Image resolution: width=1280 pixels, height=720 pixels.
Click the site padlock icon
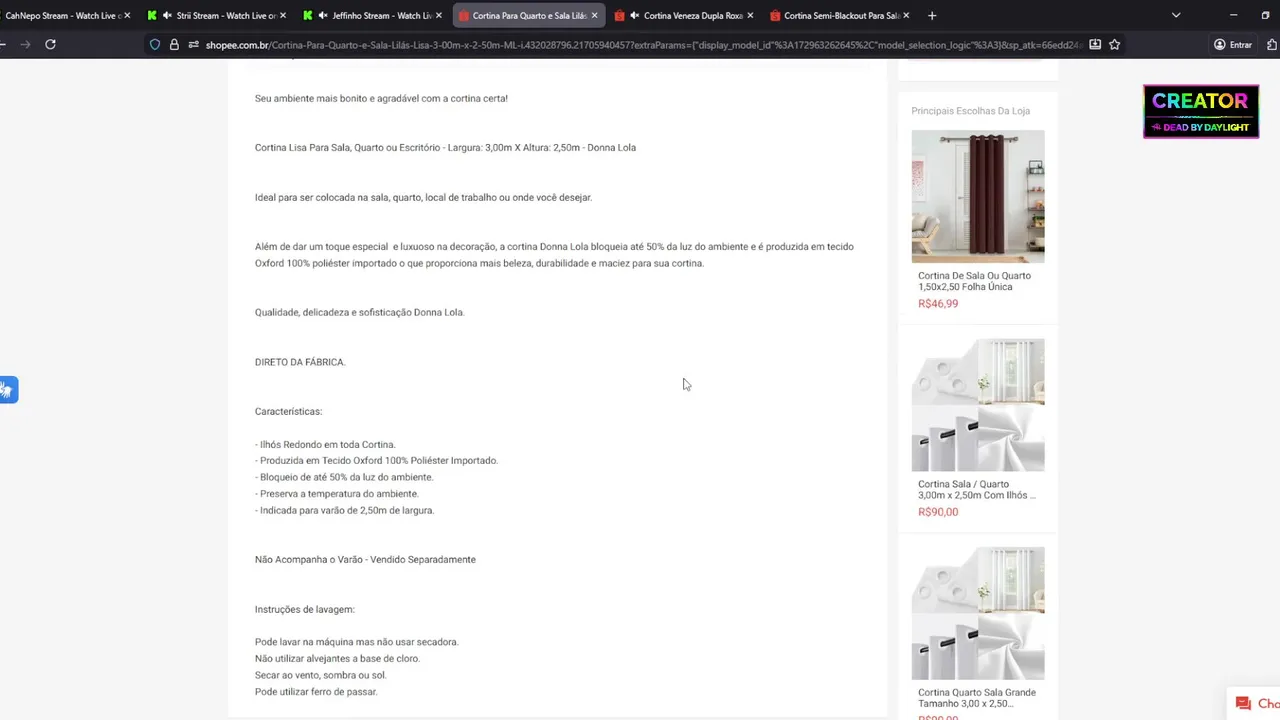coord(174,44)
